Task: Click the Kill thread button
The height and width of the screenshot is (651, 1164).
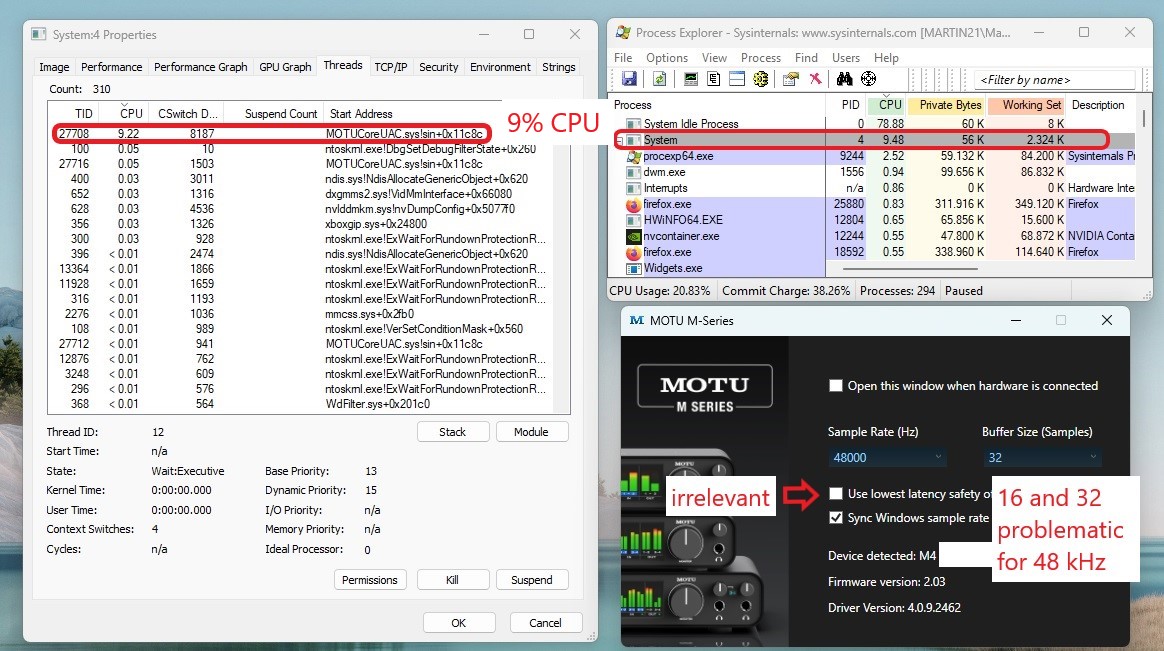Action: point(452,580)
